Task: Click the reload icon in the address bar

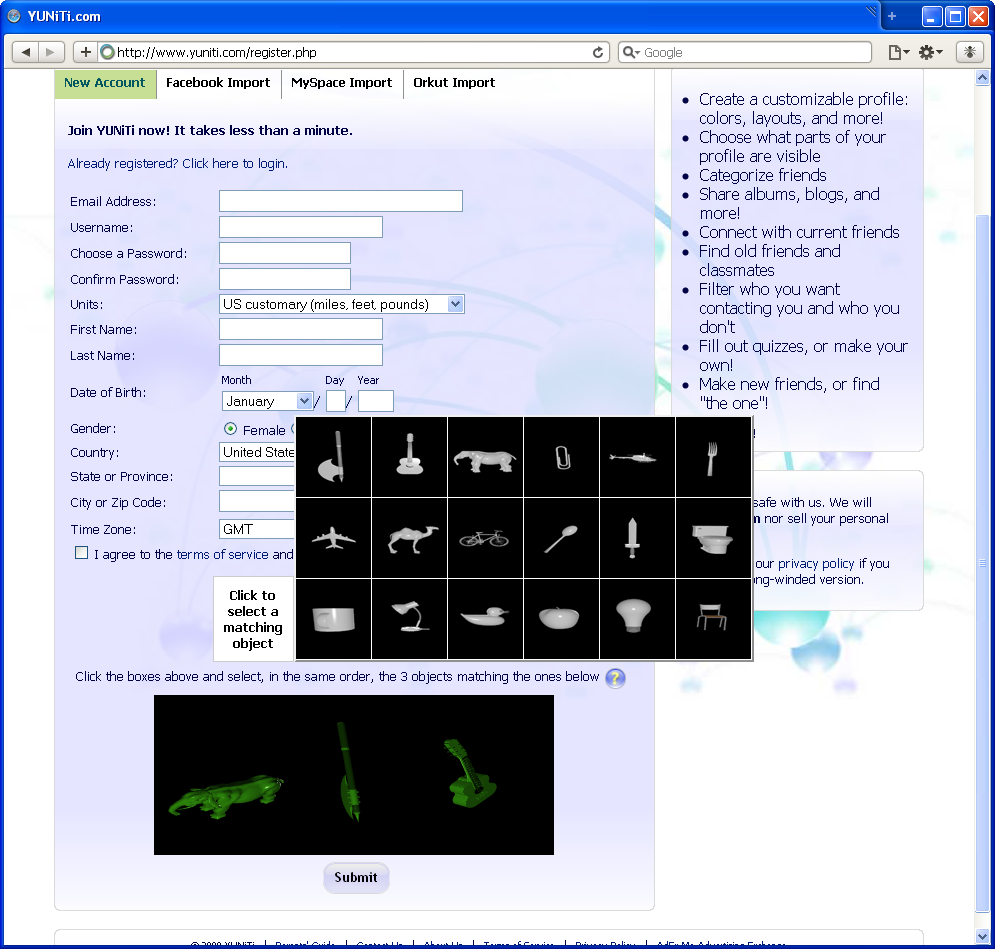Action: tap(598, 52)
